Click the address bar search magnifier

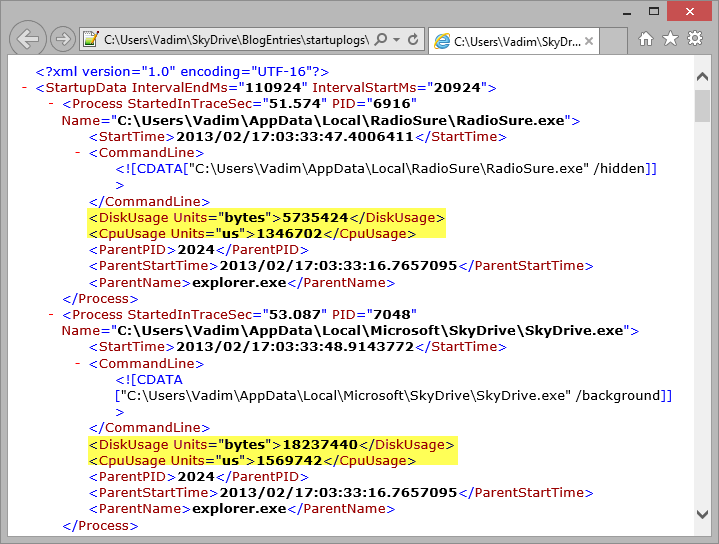[381, 39]
